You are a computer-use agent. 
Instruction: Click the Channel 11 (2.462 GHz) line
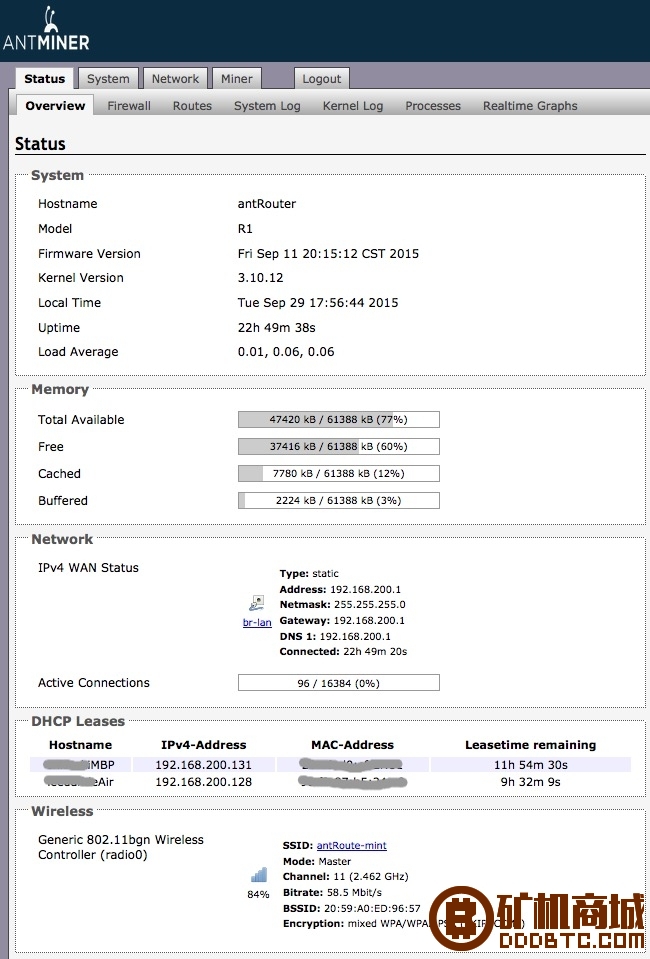pyautogui.click(x=345, y=876)
